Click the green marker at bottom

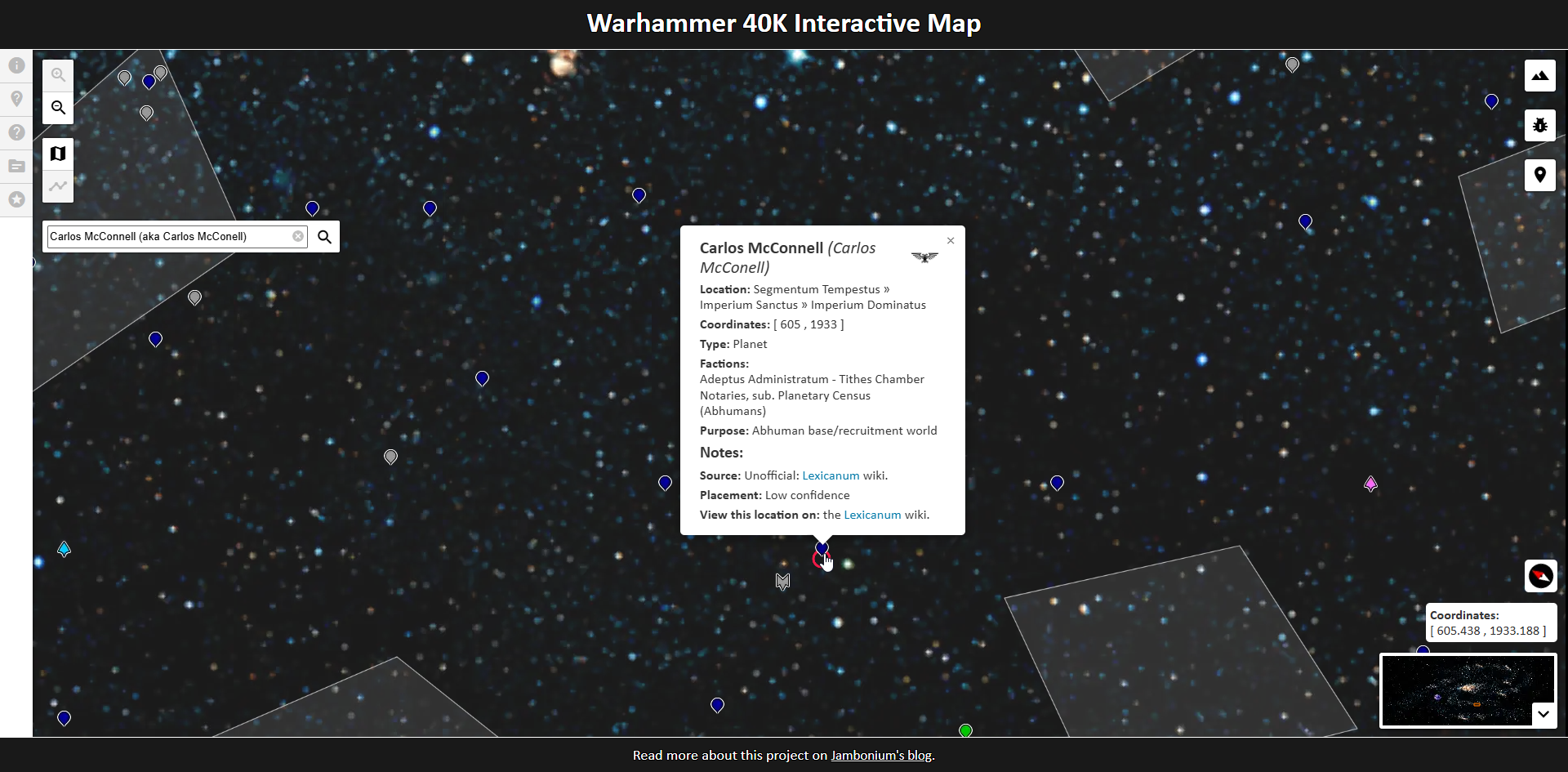coord(965,730)
